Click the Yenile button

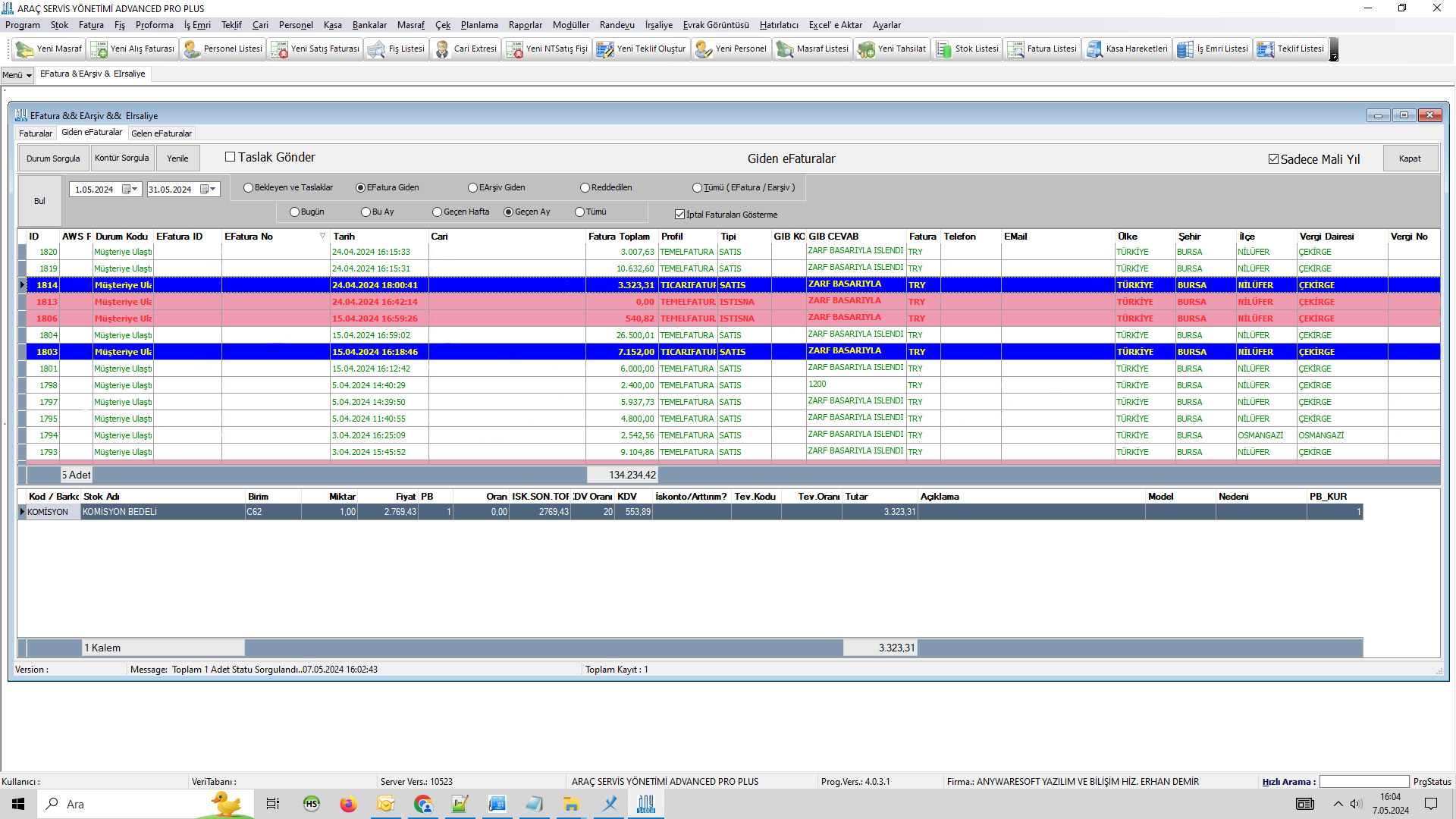(x=177, y=158)
